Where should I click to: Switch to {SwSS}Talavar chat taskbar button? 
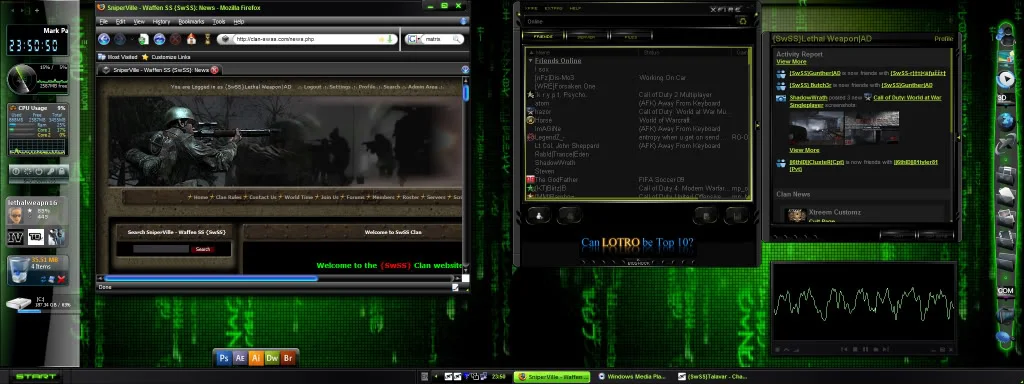tap(712, 377)
